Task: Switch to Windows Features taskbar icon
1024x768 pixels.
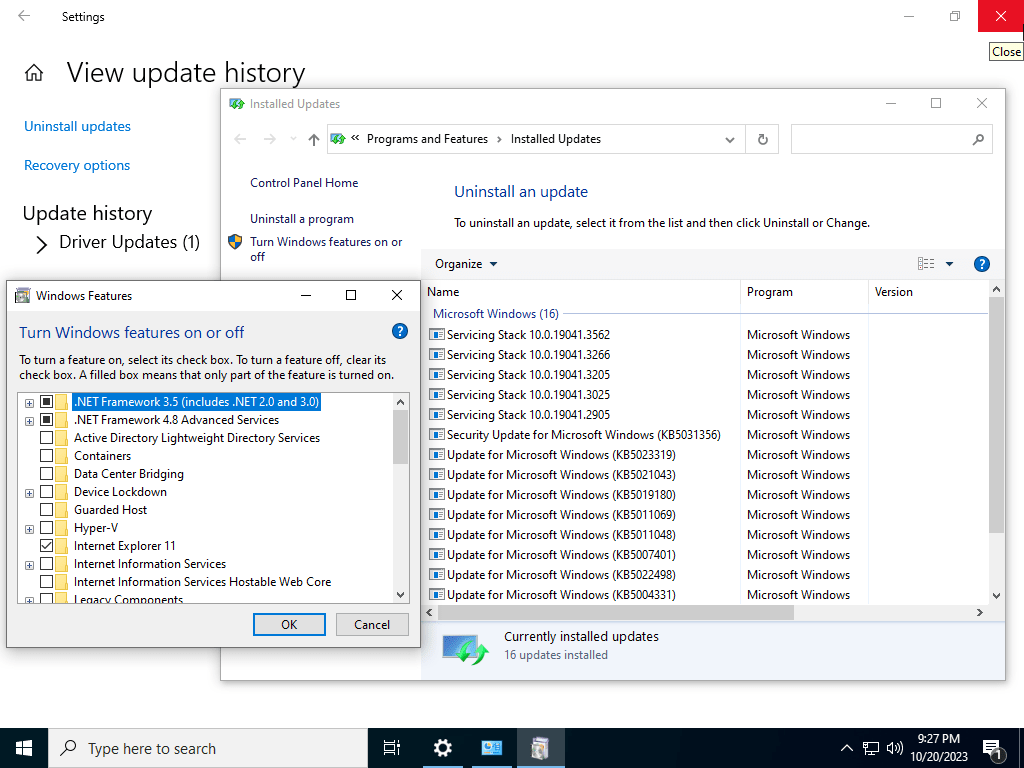Action: click(x=540, y=748)
